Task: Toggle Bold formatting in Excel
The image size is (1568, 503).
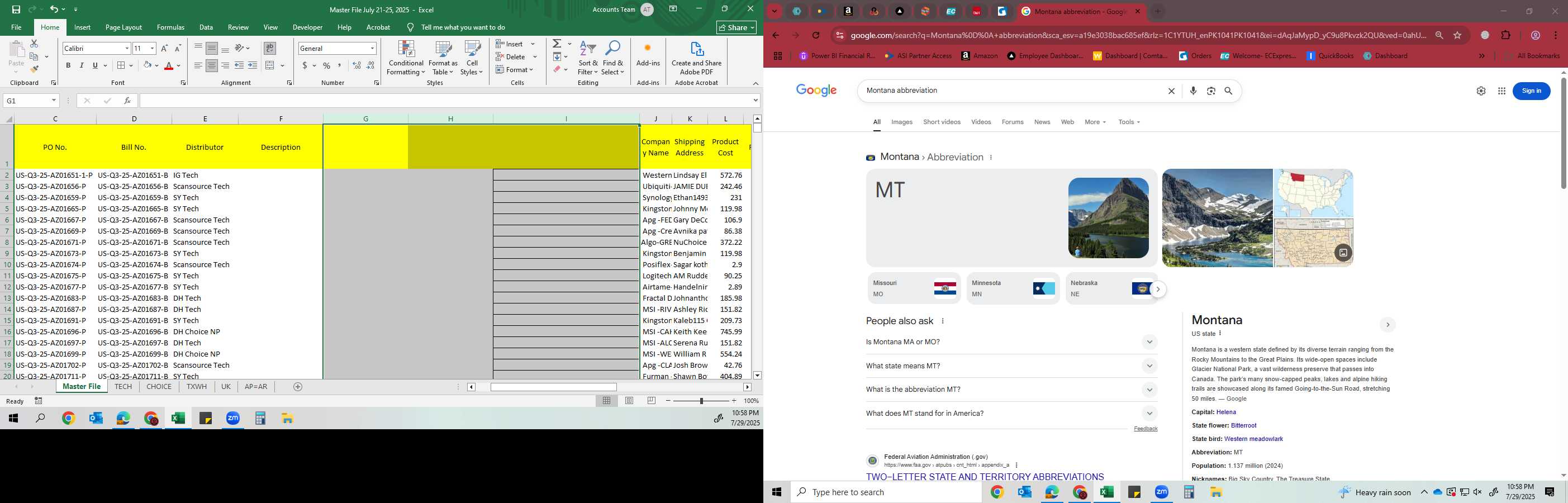Action: (x=68, y=65)
